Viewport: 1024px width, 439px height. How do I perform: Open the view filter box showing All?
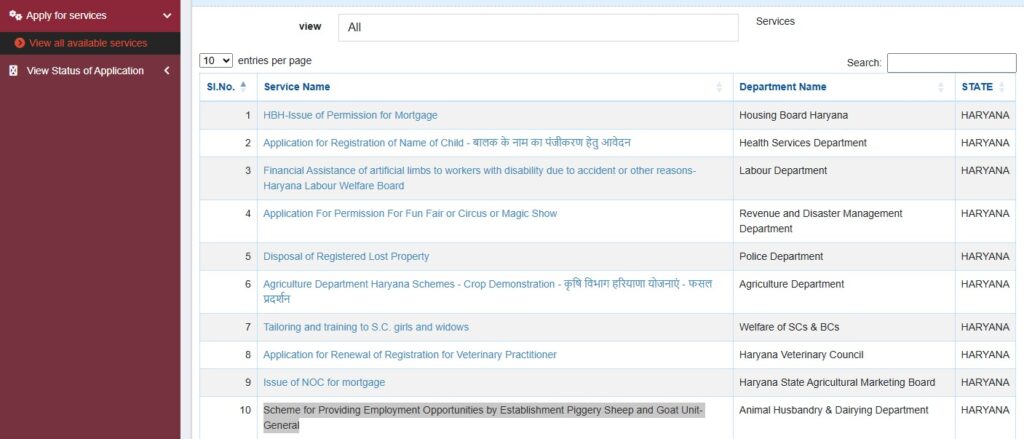[537, 27]
